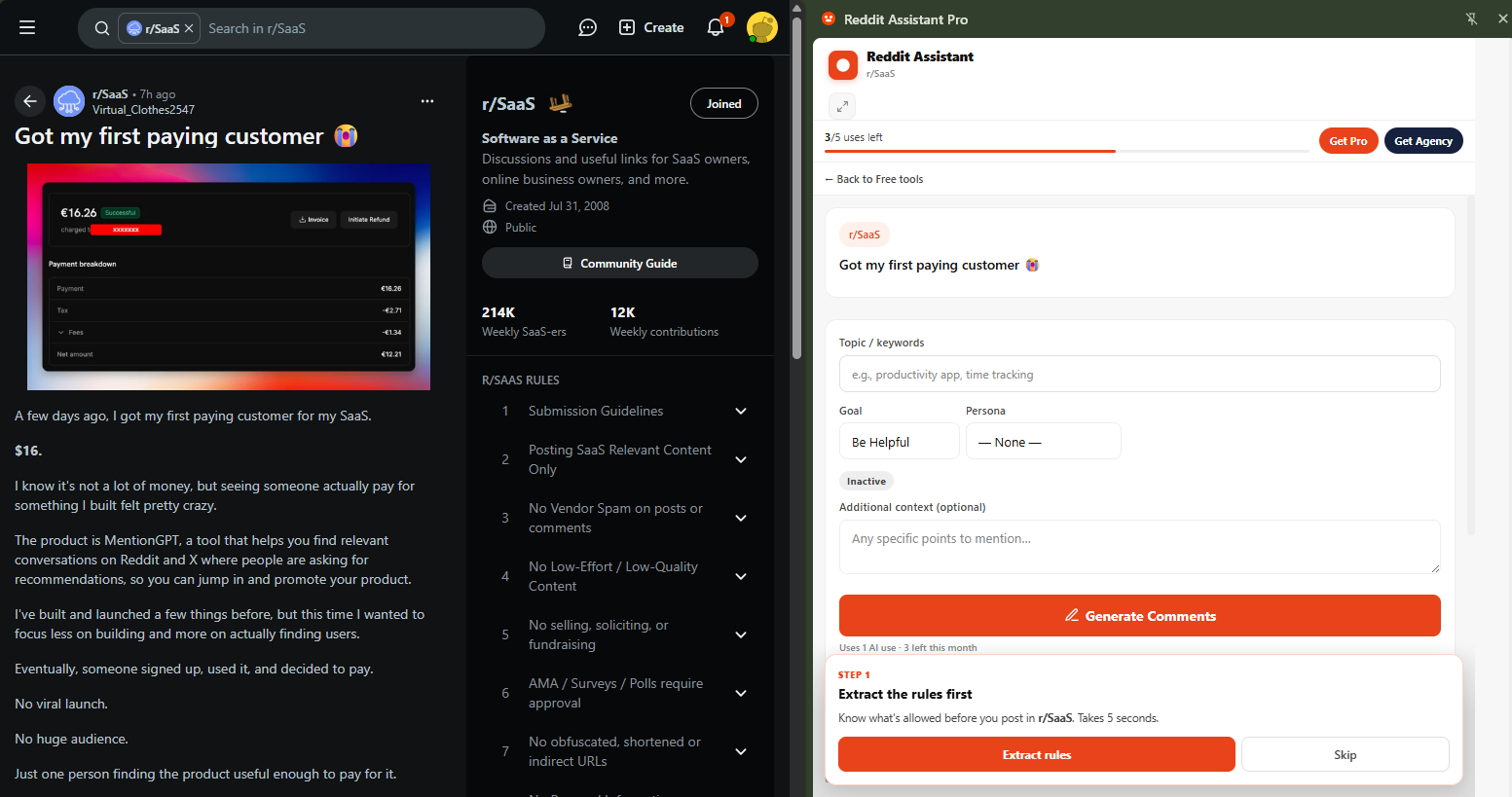
Task: Focus the Additional context text area
Action: tap(1139, 547)
